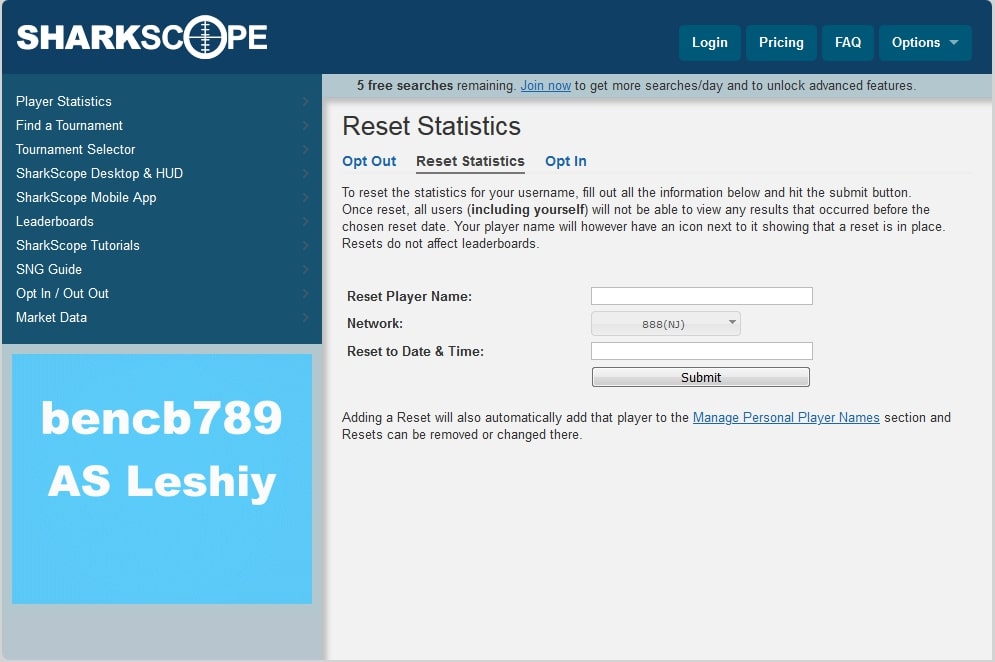995x662 pixels.
Task: Open the FAQ page
Action: pyautogui.click(x=848, y=43)
